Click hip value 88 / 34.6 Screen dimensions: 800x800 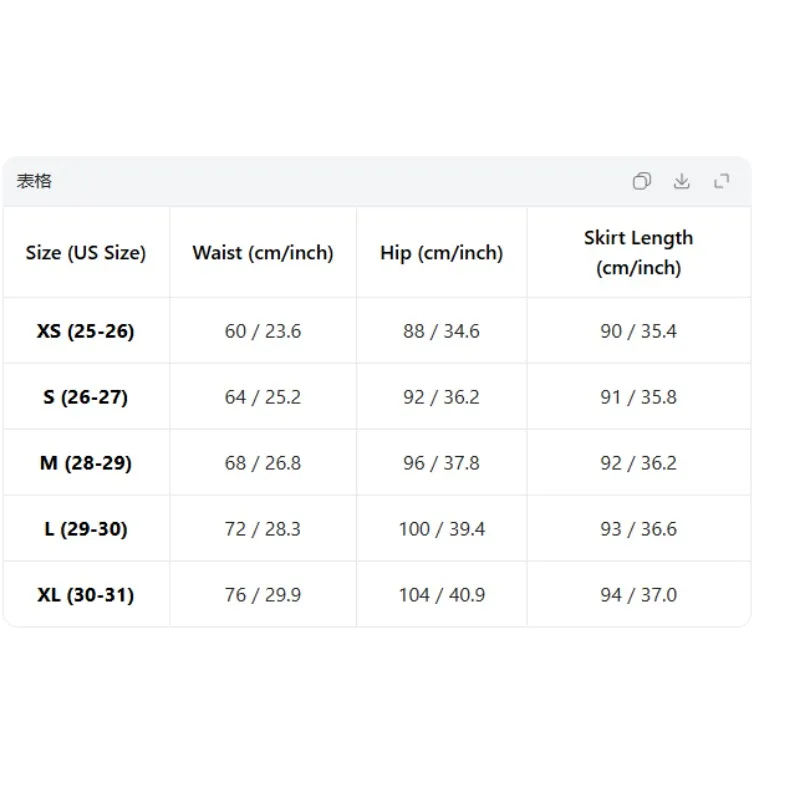coord(442,331)
